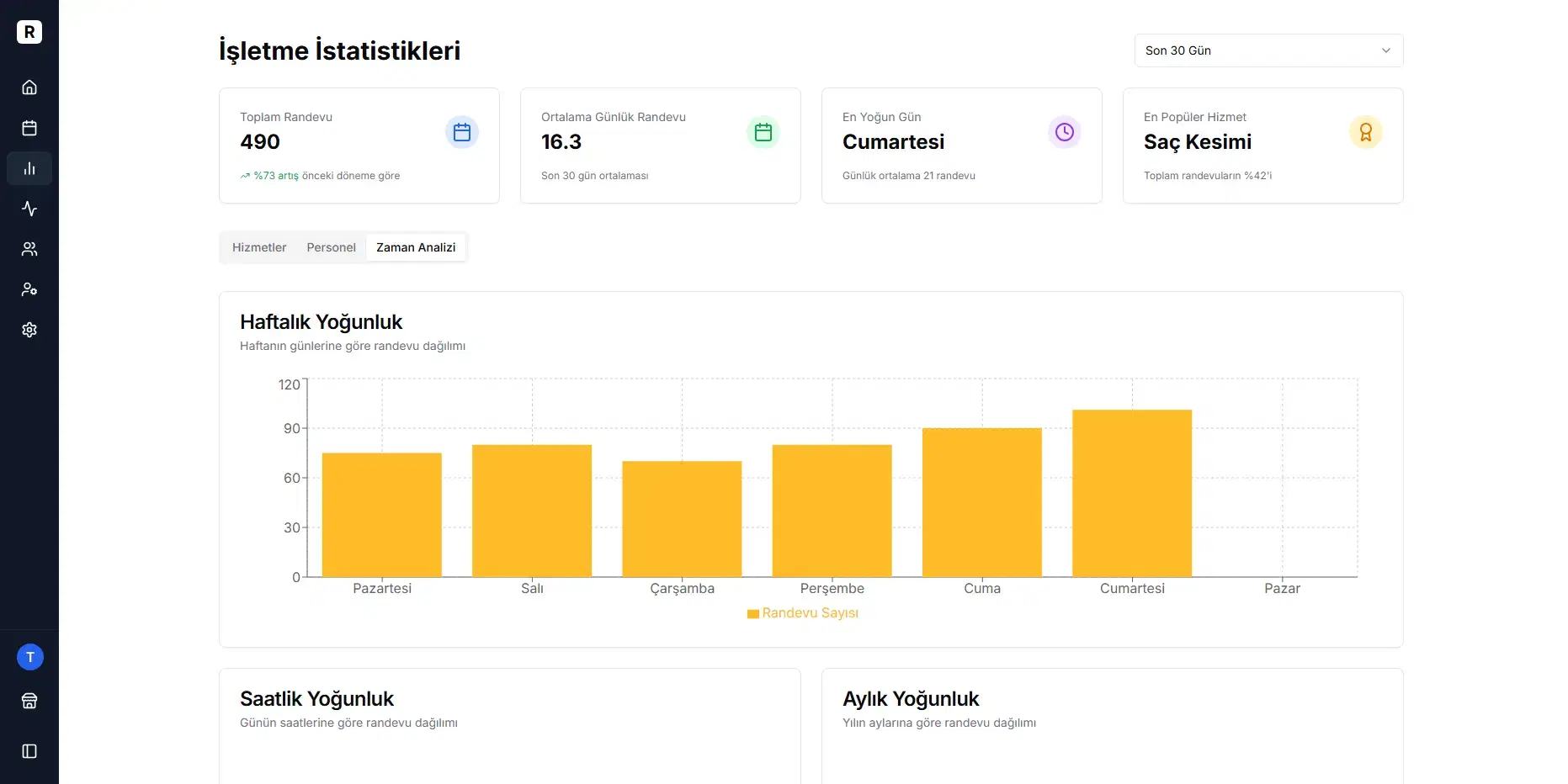
Task: Click the blue calendar icon in Toplam Randevu card
Action: [462, 132]
